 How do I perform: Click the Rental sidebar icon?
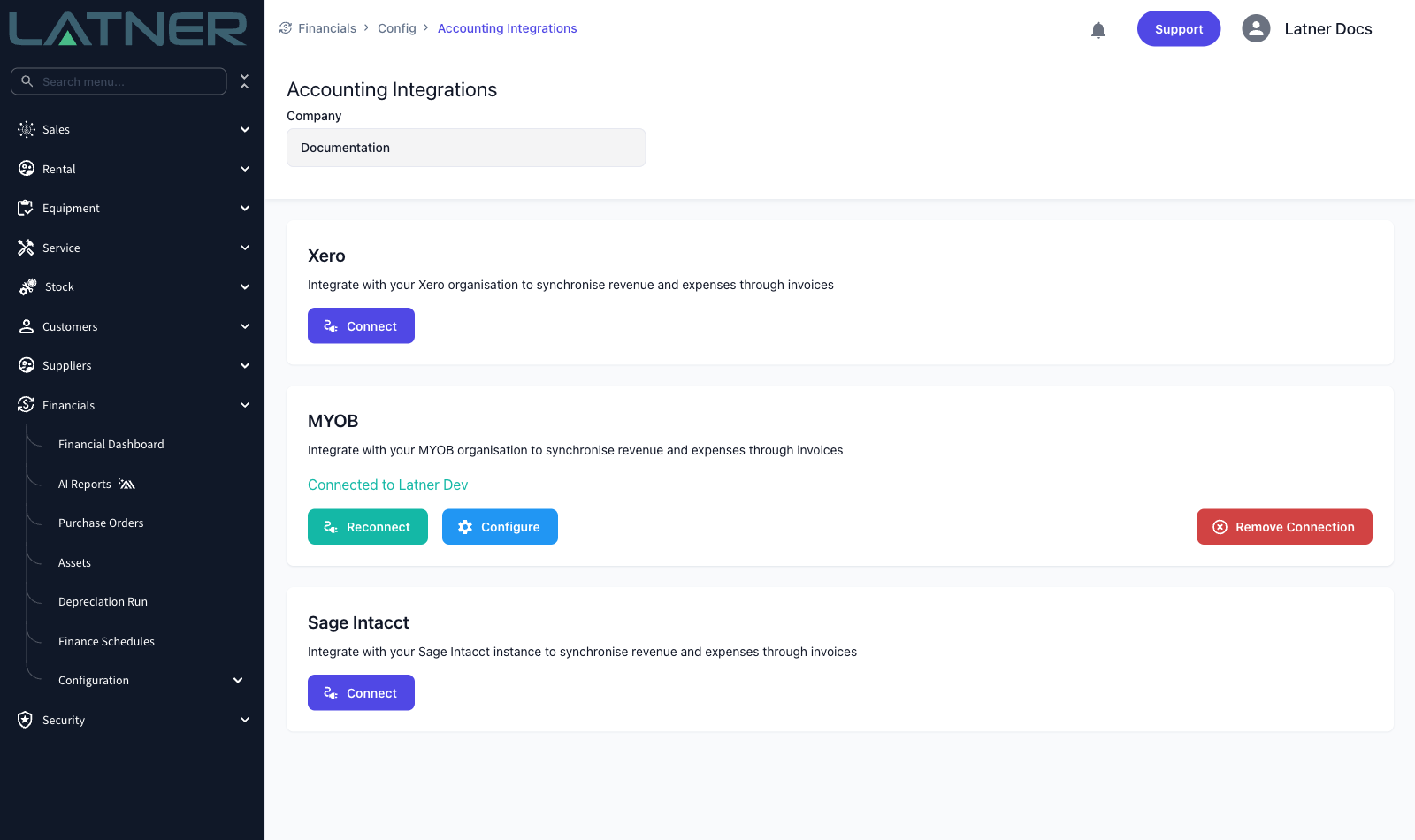(27, 169)
